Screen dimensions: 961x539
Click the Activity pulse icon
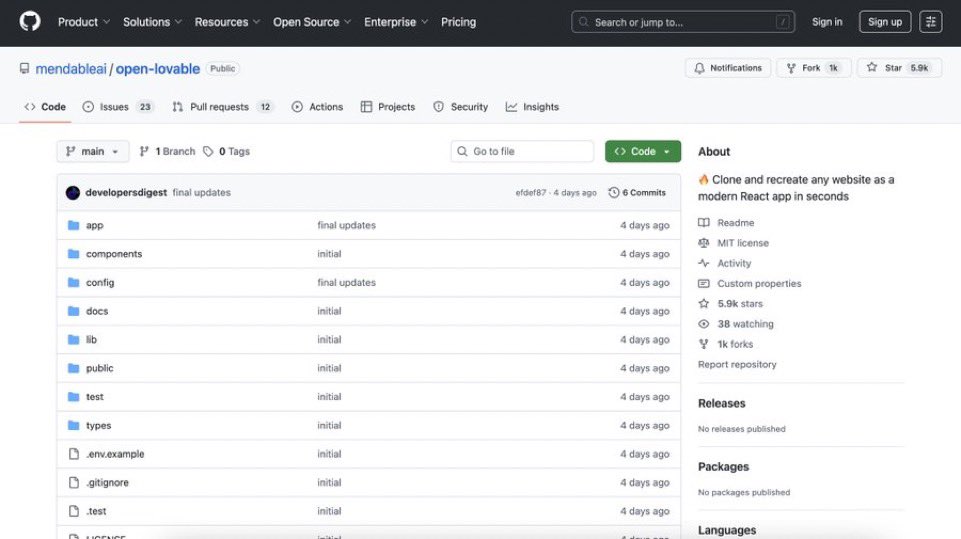click(704, 263)
